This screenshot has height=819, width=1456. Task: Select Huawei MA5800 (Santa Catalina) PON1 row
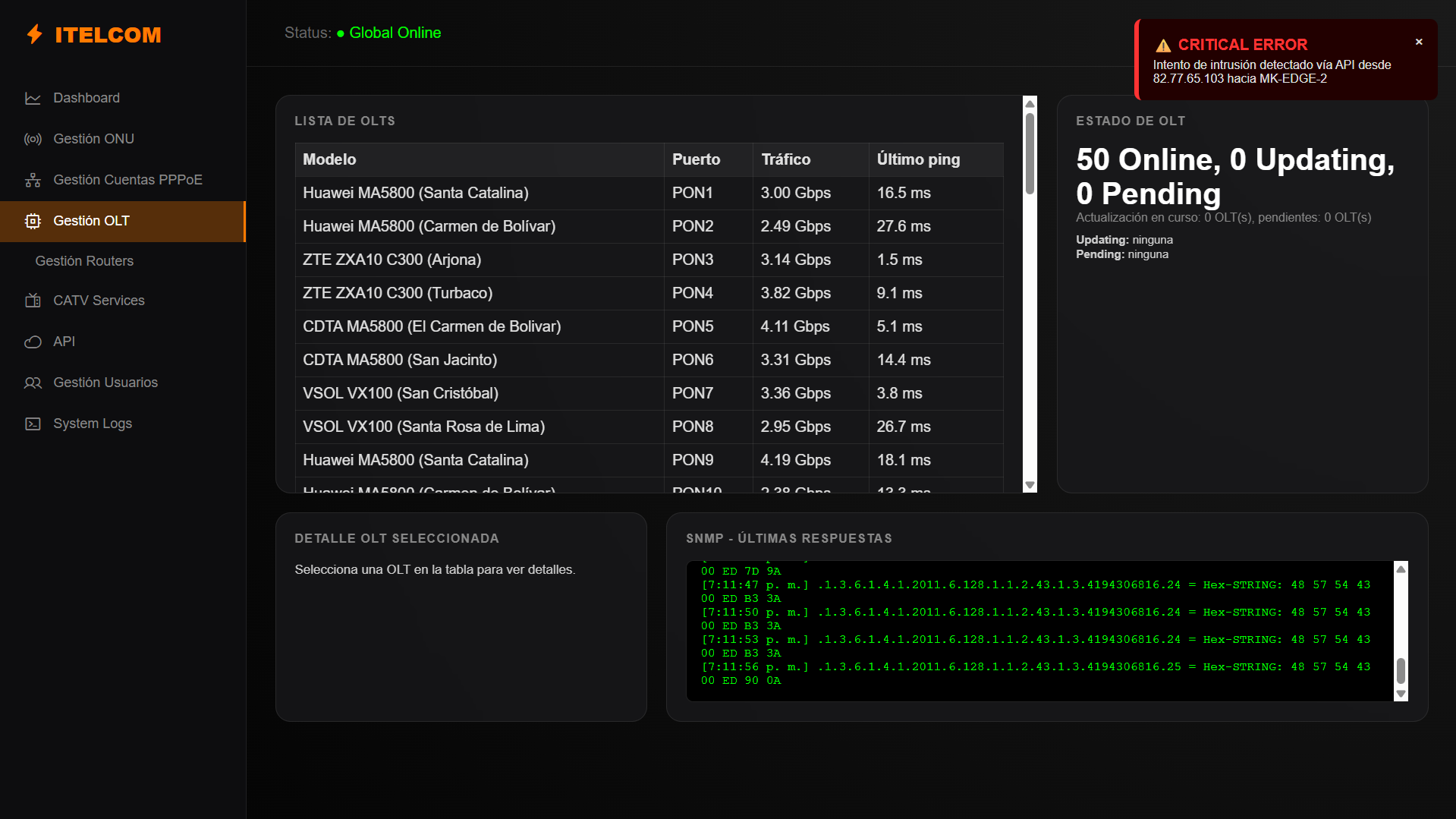click(649, 193)
